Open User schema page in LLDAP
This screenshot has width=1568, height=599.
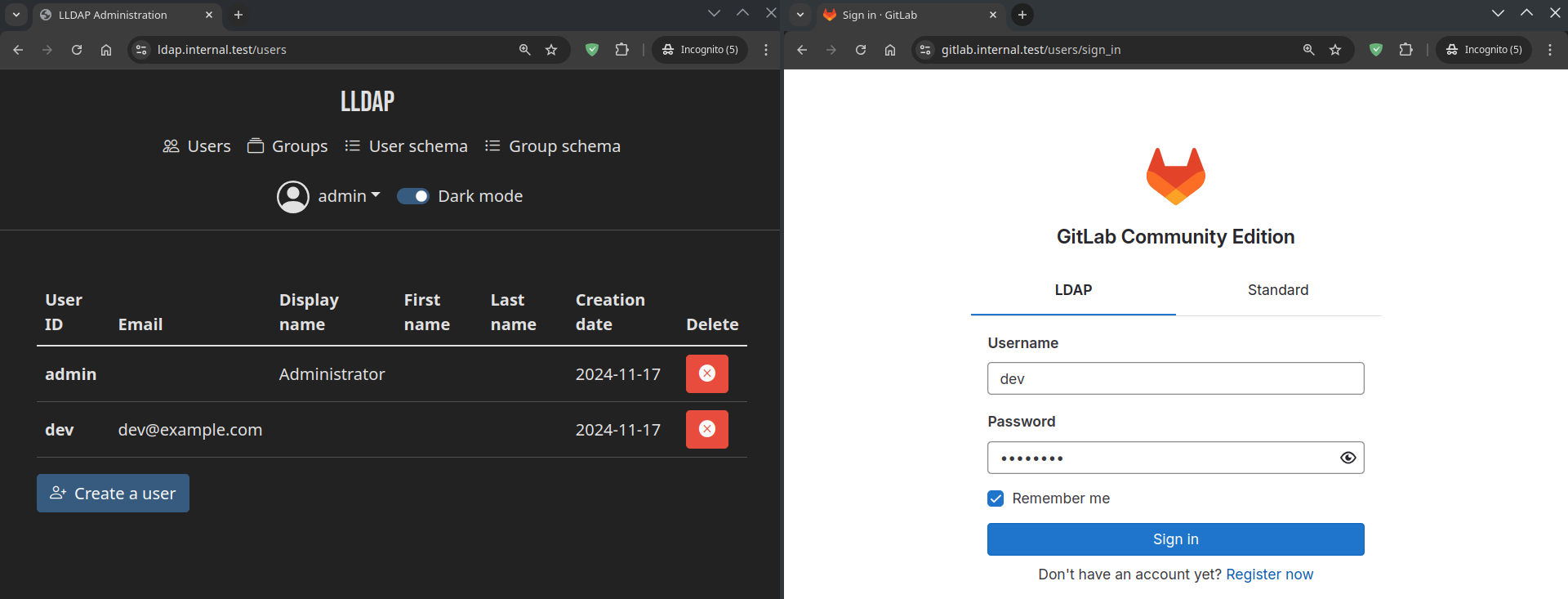click(x=406, y=146)
